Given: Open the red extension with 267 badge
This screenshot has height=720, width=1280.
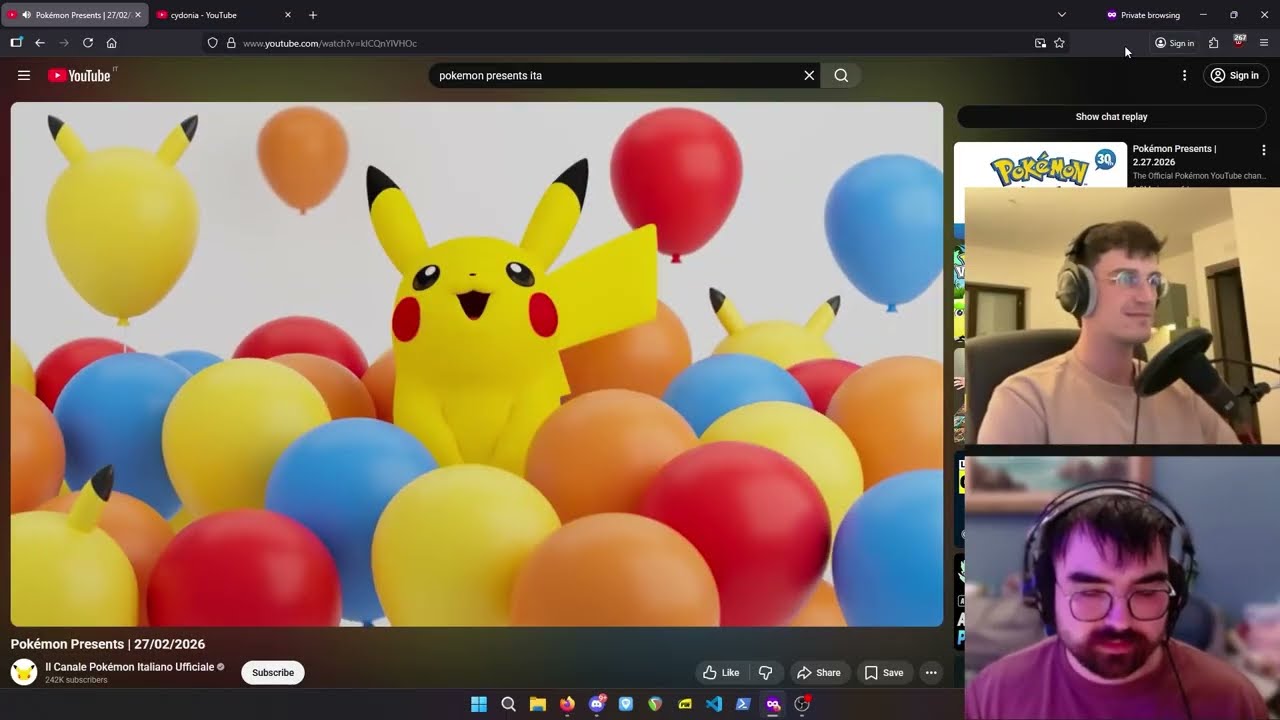Looking at the screenshot, I should click(1239, 42).
